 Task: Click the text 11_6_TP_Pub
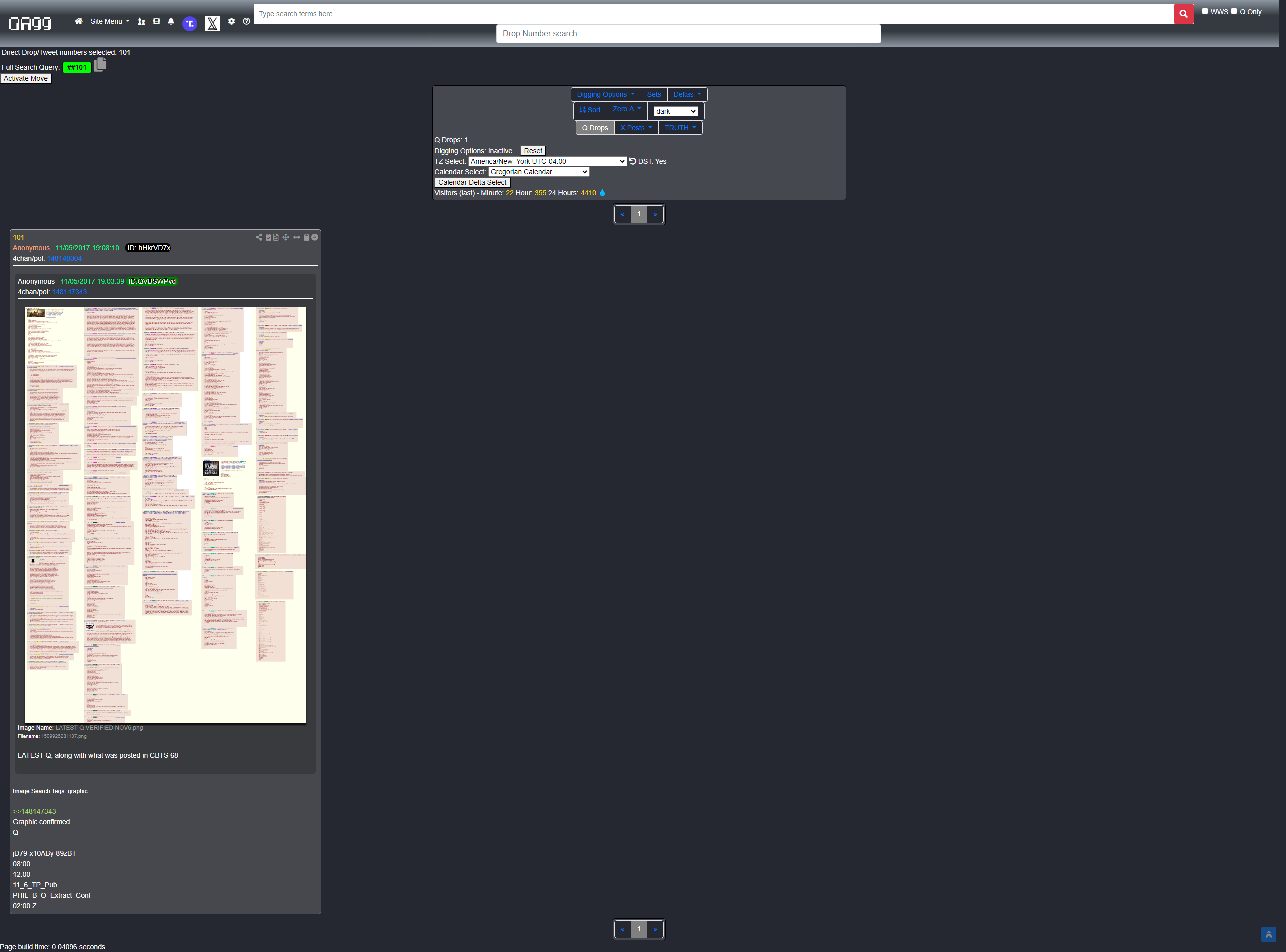pyautogui.click(x=35, y=885)
